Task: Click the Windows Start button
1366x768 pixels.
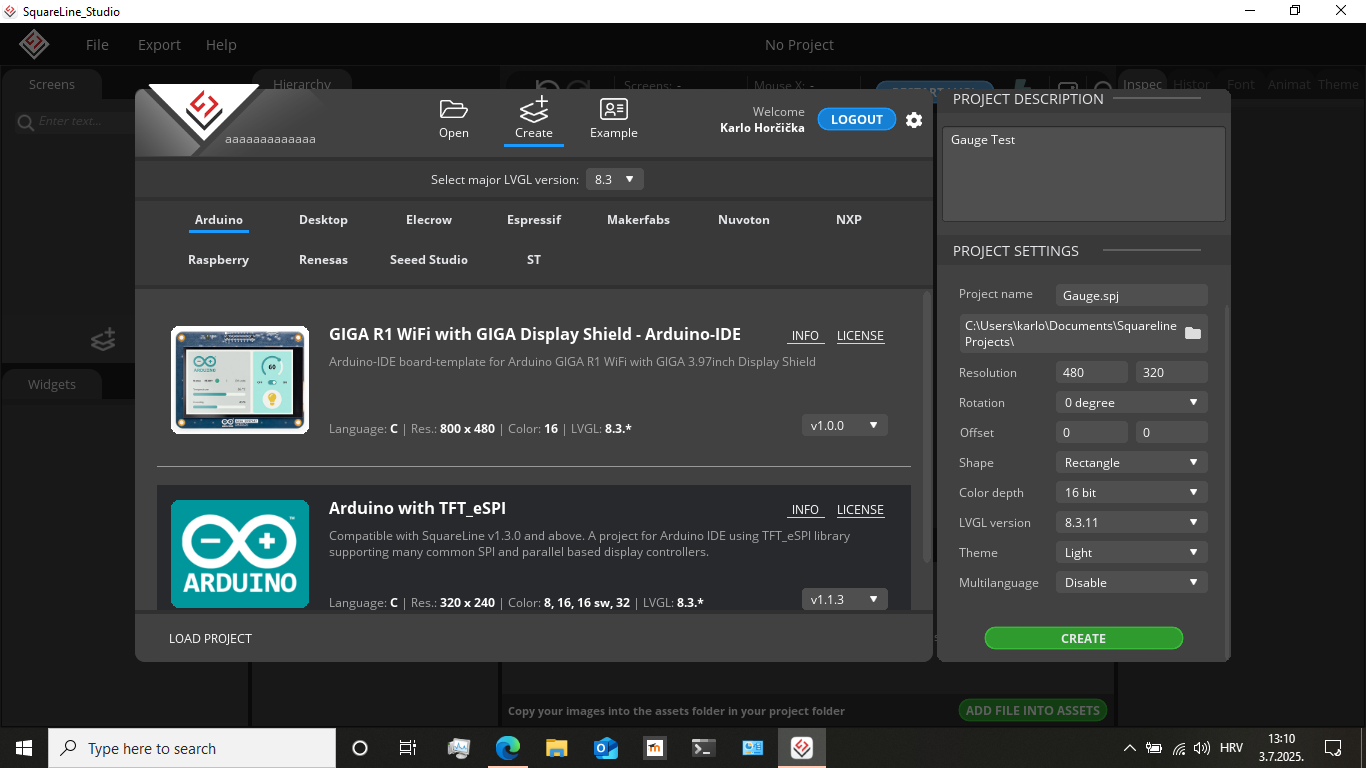Action: click(x=24, y=748)
